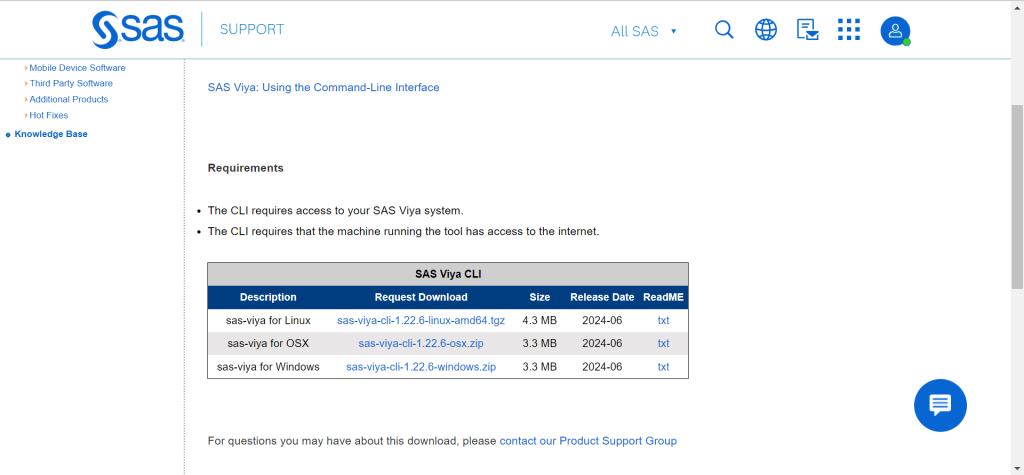Image resolution: width=1024 pixels, height=475 pixels.
Task: Open the contact mail icon
Action: [807, 30]
